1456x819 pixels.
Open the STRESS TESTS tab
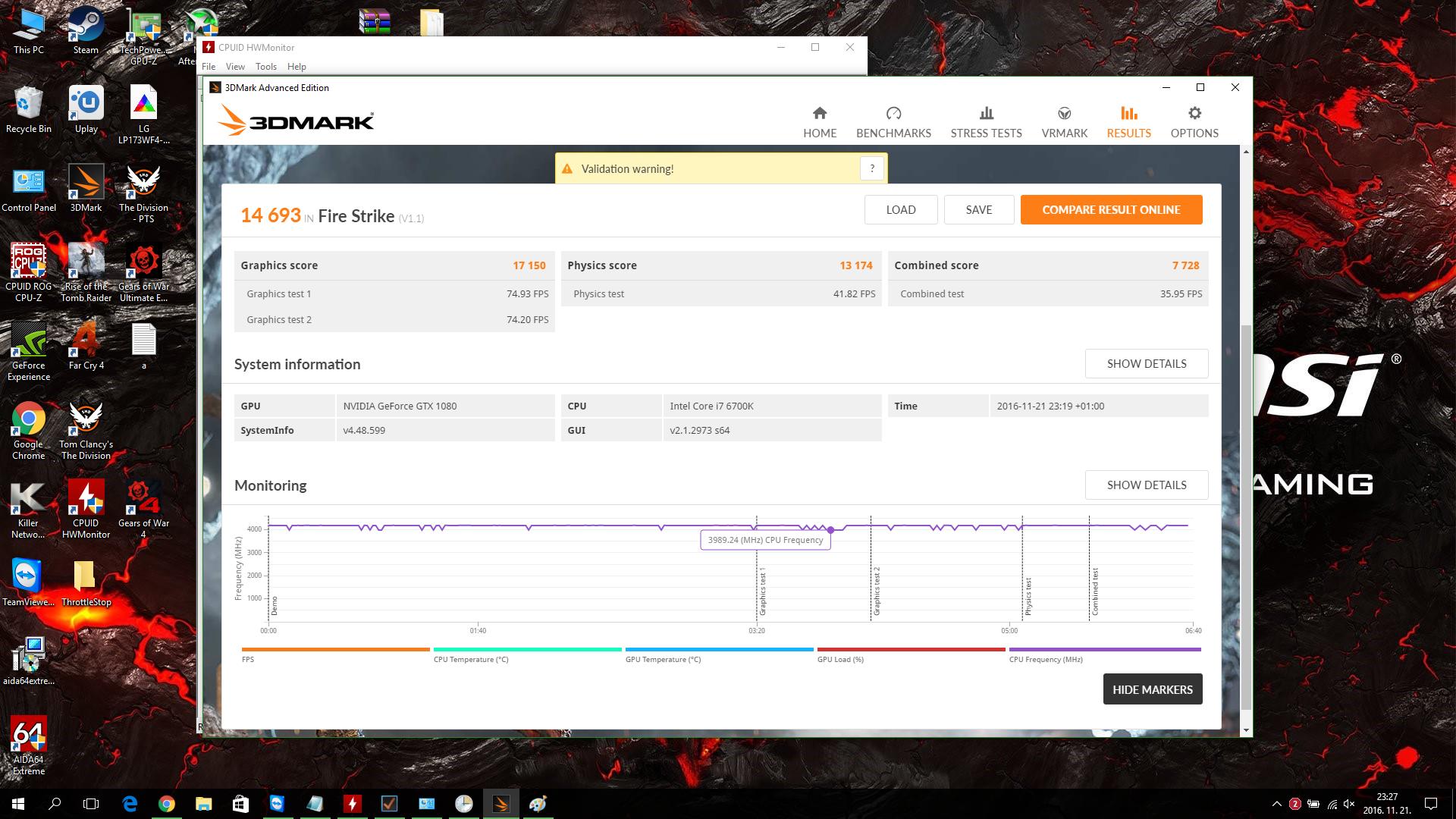[986, 122]
